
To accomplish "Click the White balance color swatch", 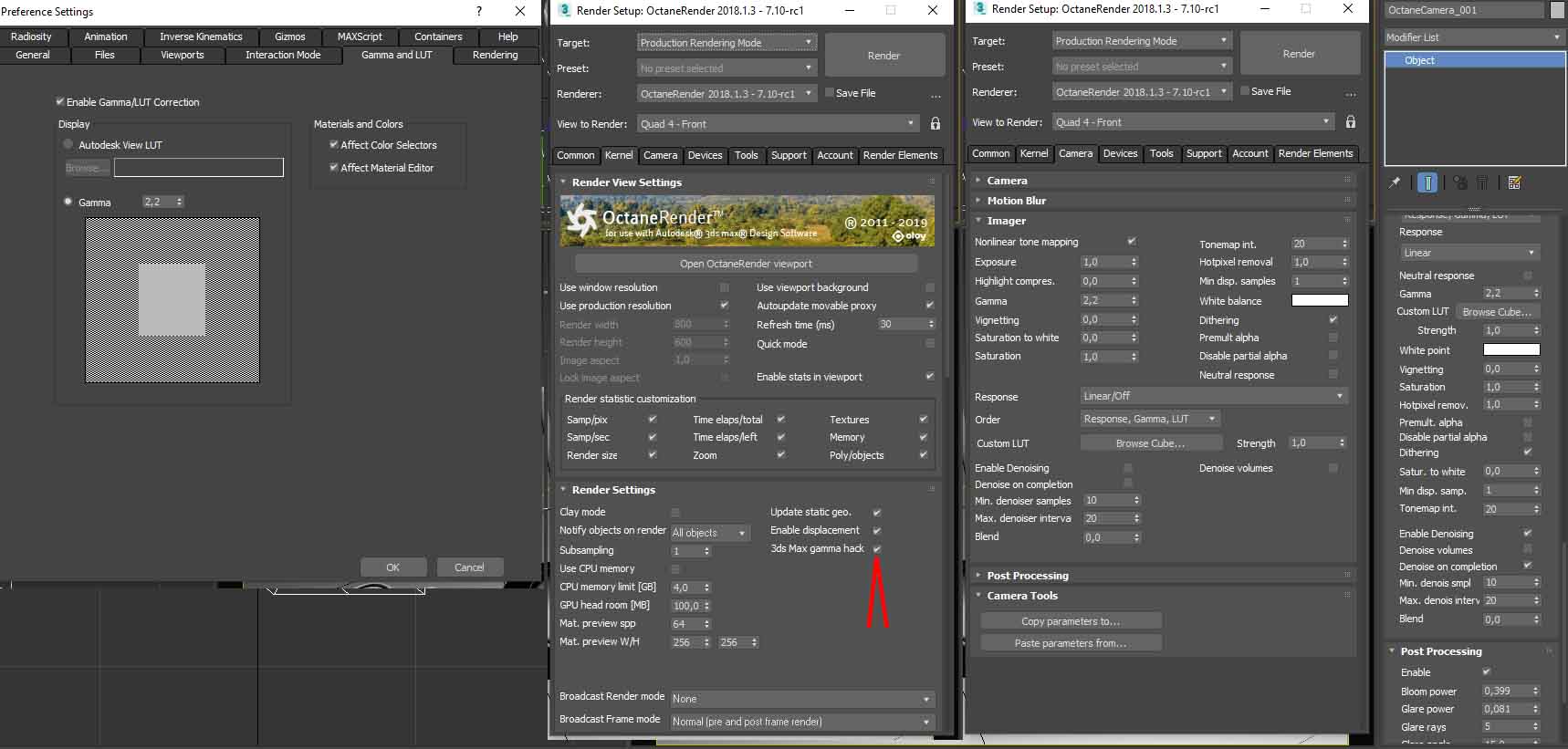I will click(x=1320, y=300).
